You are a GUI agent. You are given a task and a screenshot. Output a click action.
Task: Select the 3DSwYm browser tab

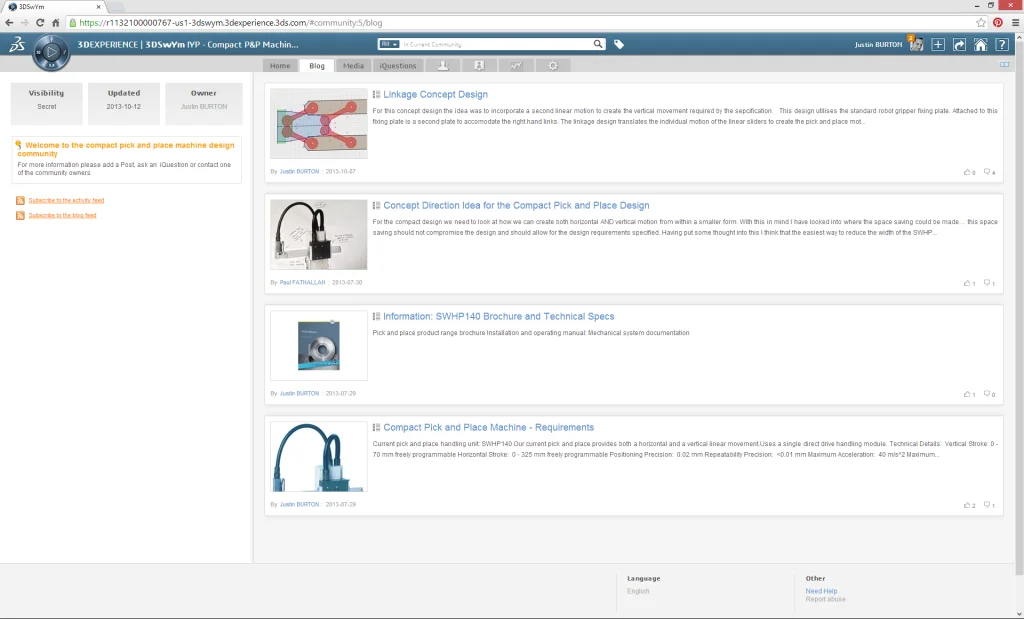coord(55,7)
